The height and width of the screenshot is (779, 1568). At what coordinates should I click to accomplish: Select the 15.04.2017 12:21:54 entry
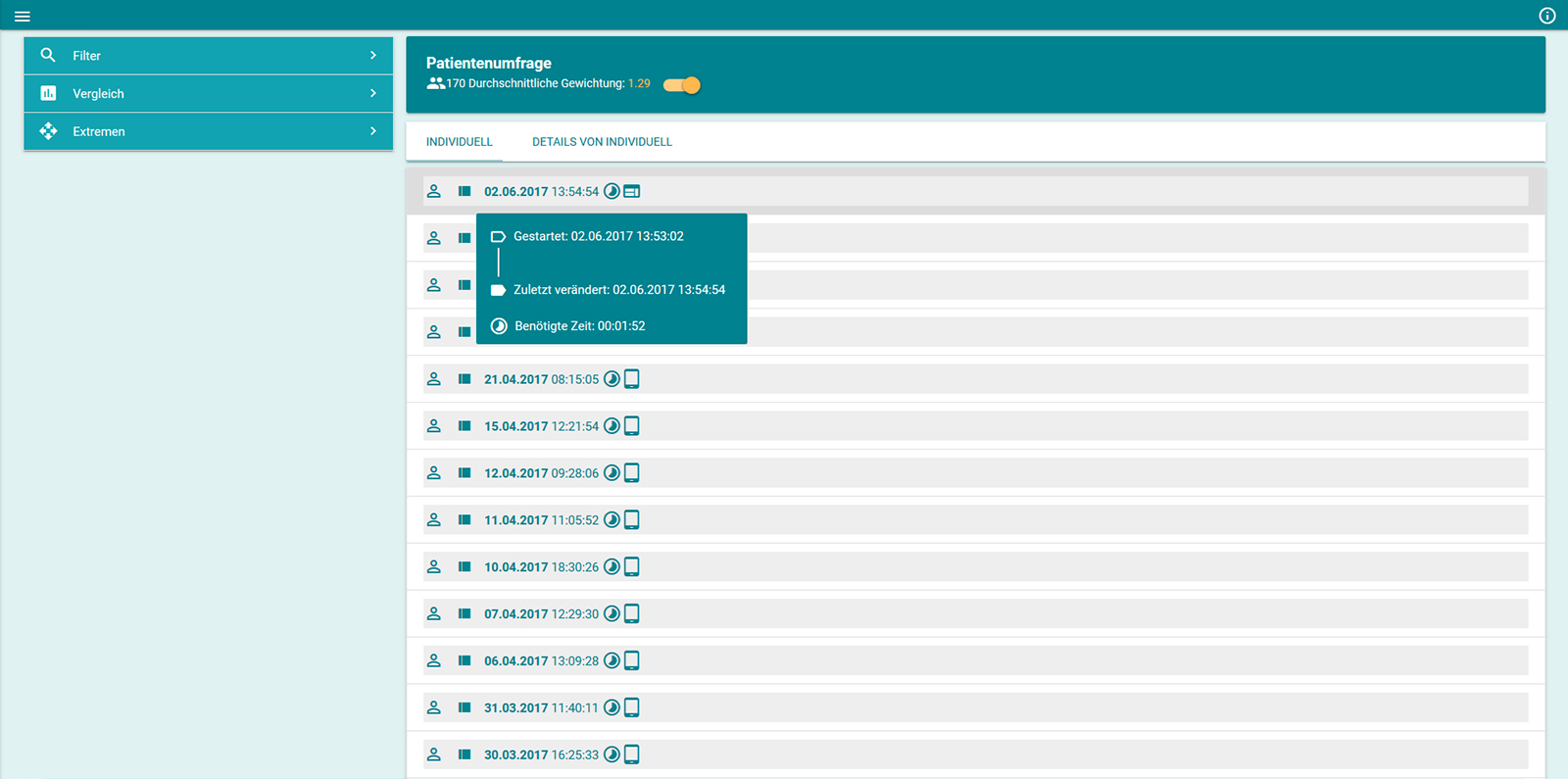point(975,426)
